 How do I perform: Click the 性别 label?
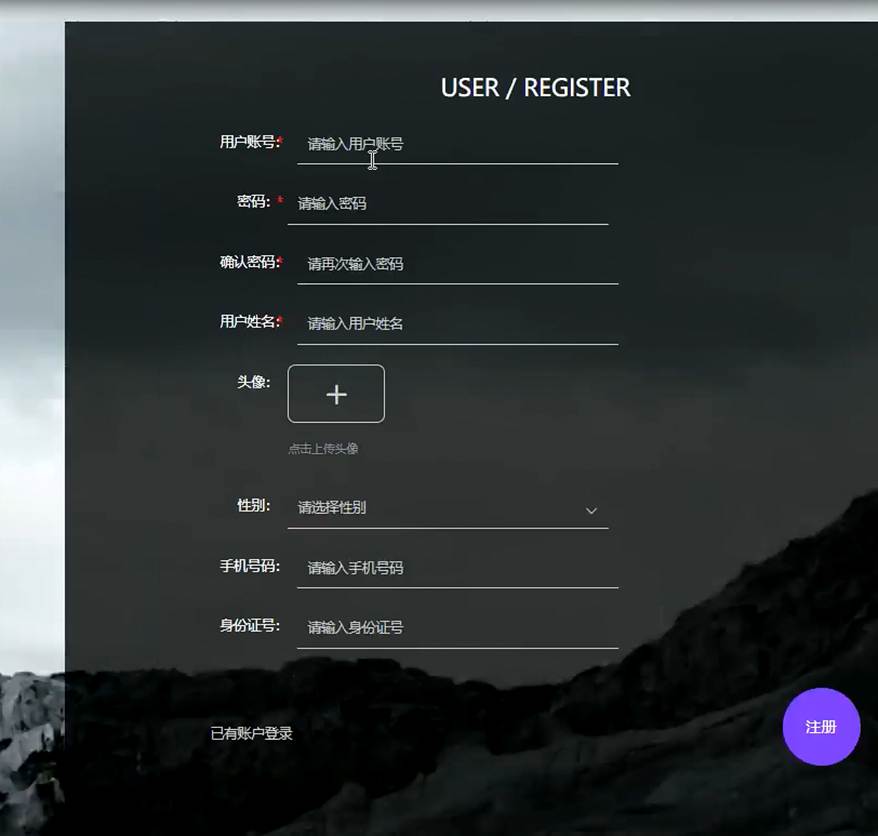tap(253, 506)
